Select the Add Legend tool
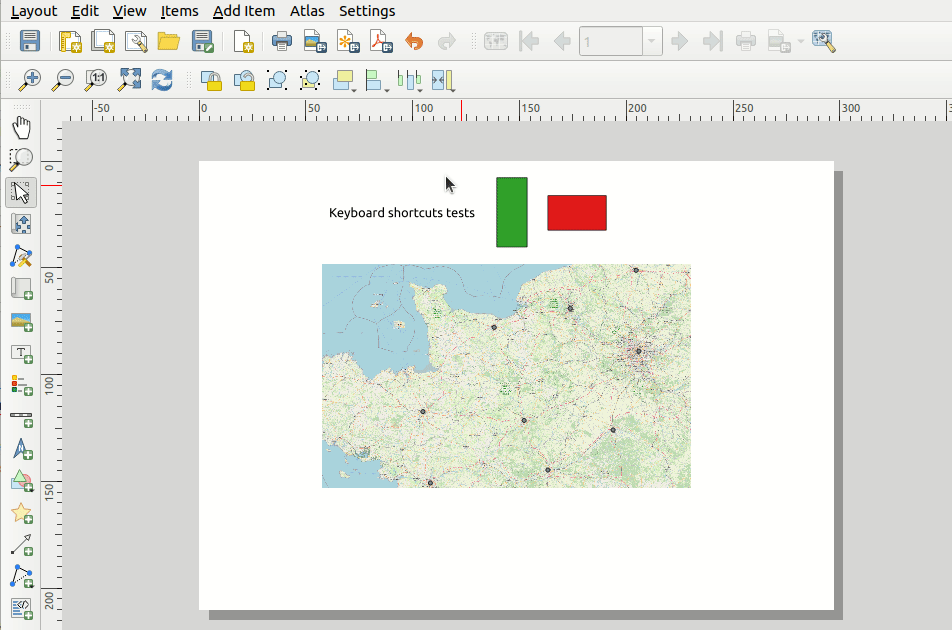Viewport: 952px width, 630px height. click(x=21, y=385)
